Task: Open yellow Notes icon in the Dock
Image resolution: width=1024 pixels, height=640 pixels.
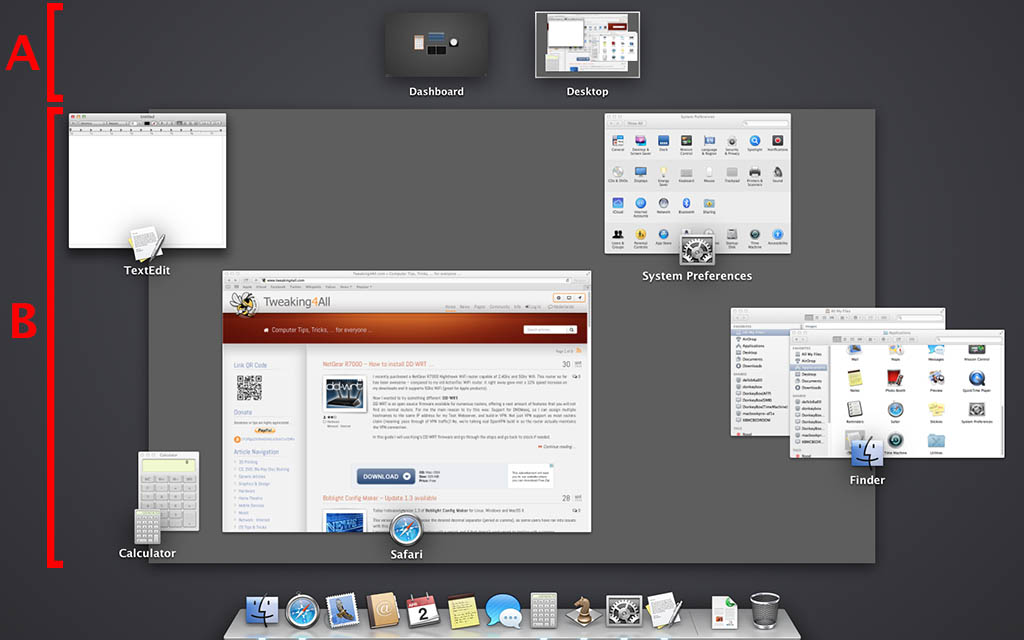Action: click(462, 611)
